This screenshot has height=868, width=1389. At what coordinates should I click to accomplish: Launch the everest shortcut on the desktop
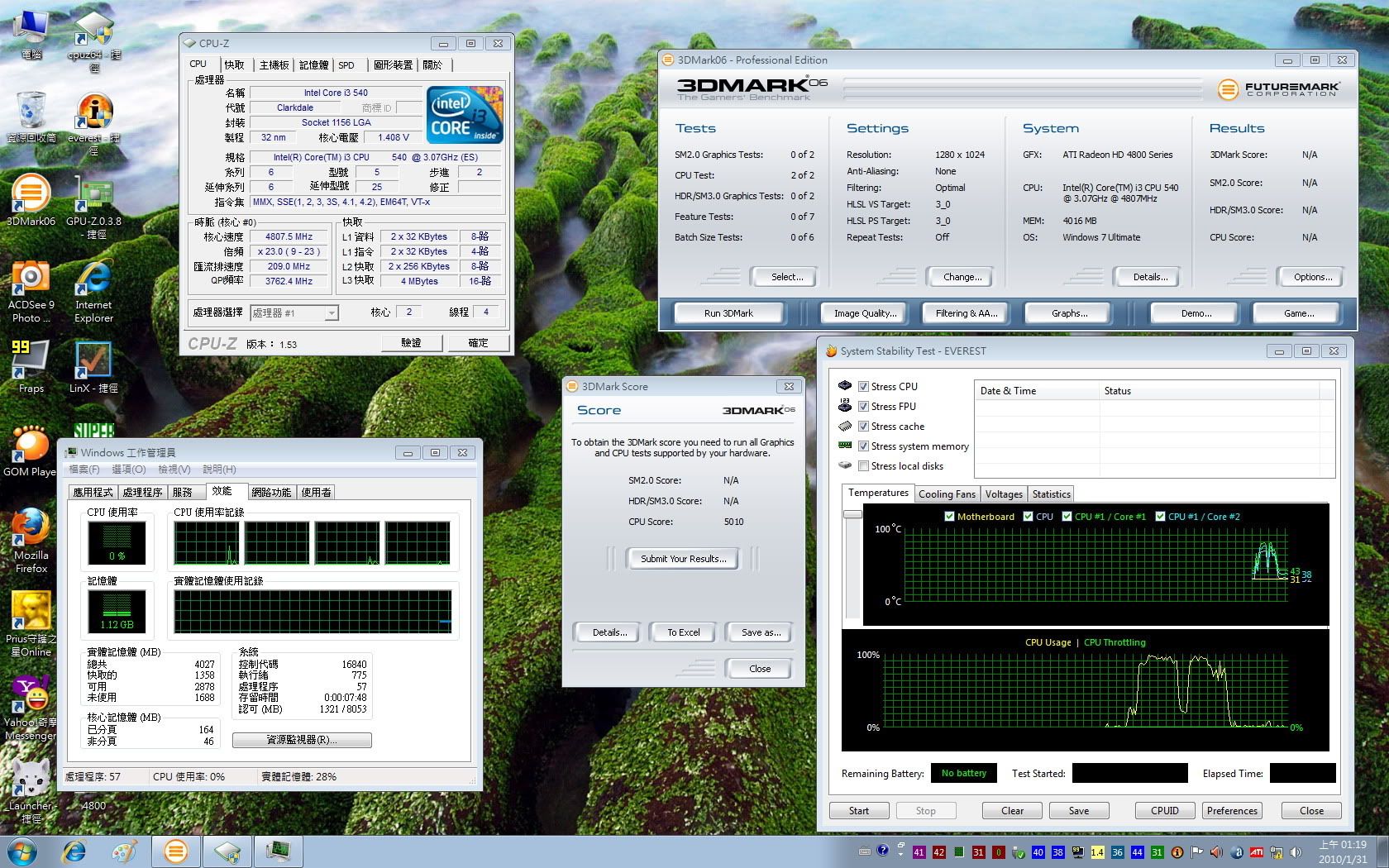[94, 122]
